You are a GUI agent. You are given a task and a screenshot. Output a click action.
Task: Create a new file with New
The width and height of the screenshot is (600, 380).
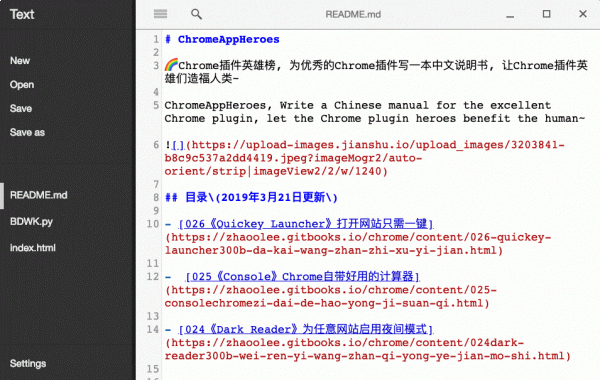tap(20, 61)
